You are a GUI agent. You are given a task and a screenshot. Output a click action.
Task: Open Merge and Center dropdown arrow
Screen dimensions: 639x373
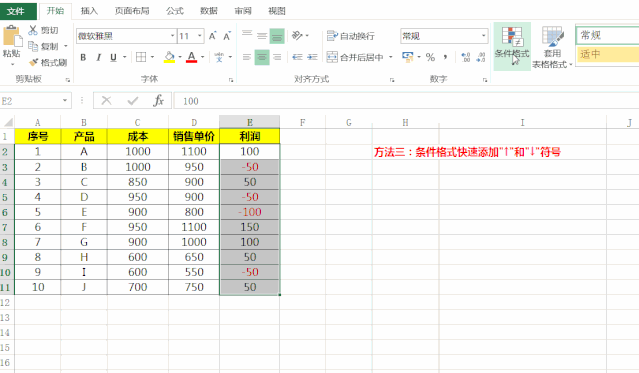[391, 57]
